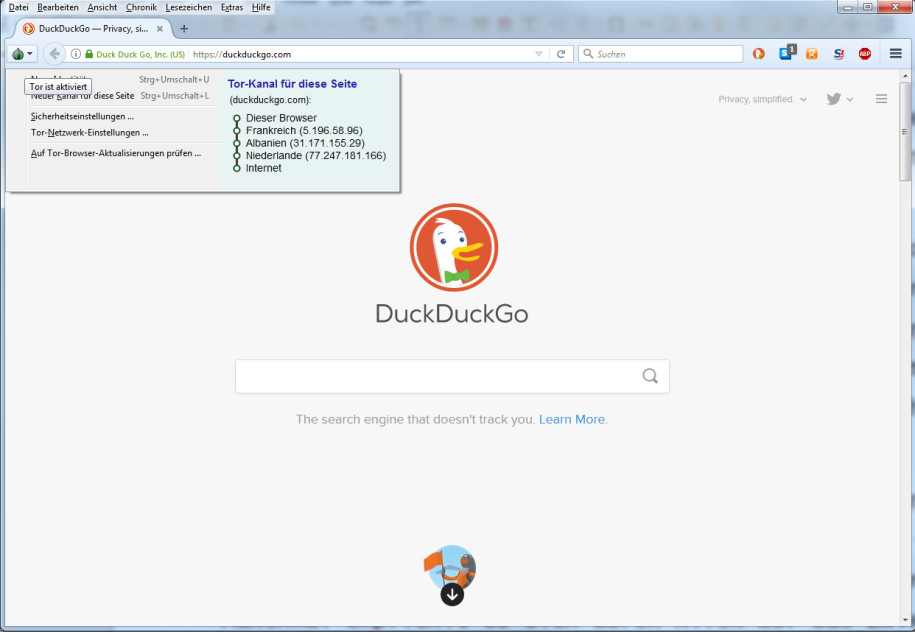The width and height of the screenshot is (915, 632).
Task: Click the Frankreich (5.196.58.96) relay entry
Action: pyautogui.click(x=304, y=131)
